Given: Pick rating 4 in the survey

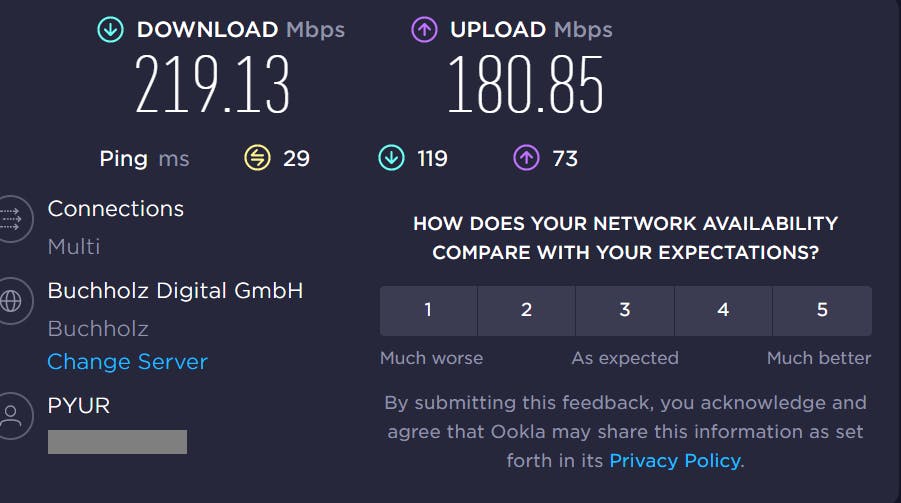Looking at the screenshot, I should pos(723,310).
